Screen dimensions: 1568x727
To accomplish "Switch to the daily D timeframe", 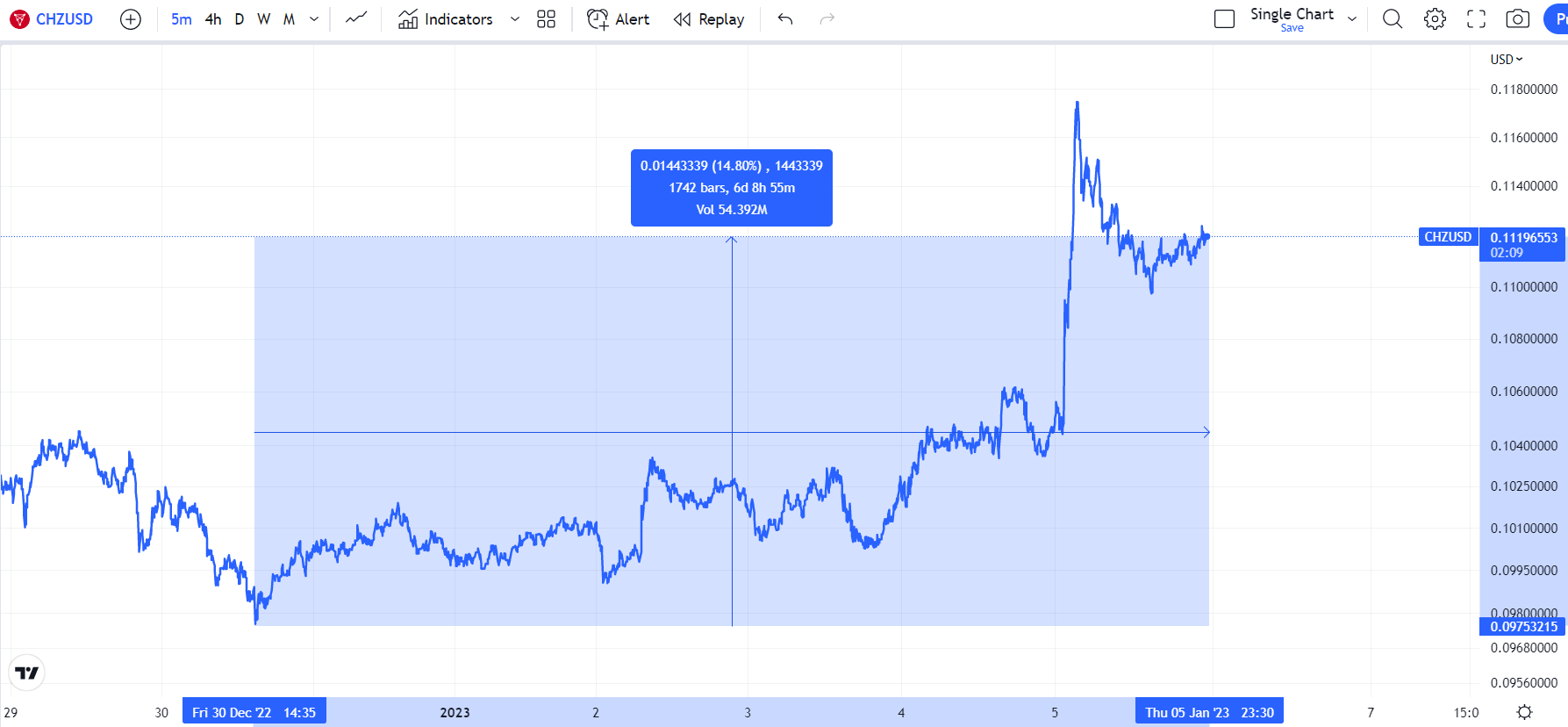I will (x=240, y=19).
